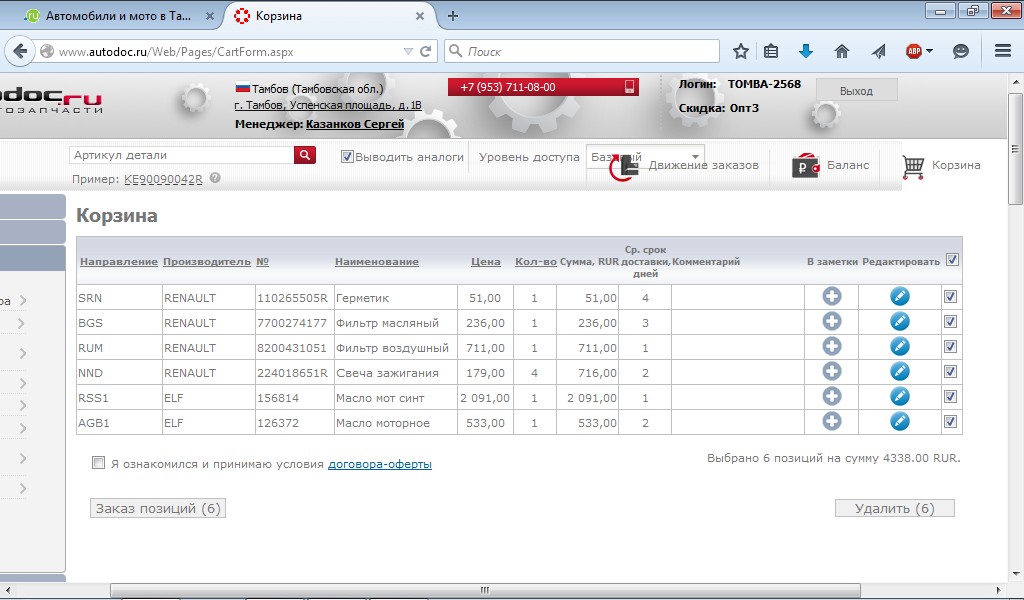Edit the Свеча зажигания cart row

point(899,371)
